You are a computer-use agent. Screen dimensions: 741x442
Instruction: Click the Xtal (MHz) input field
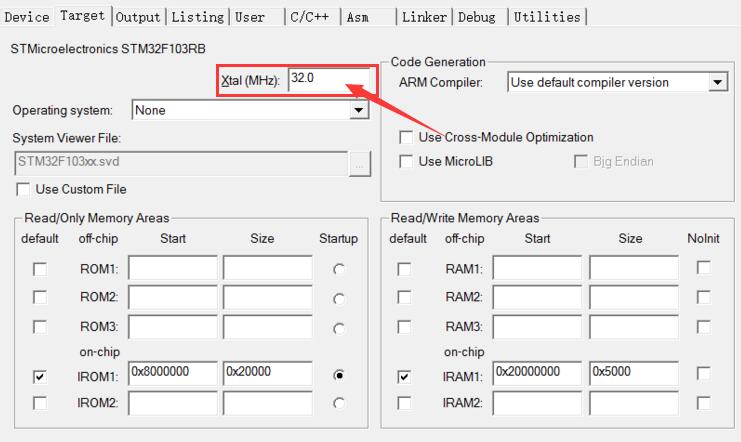click(x=329, y=80)
